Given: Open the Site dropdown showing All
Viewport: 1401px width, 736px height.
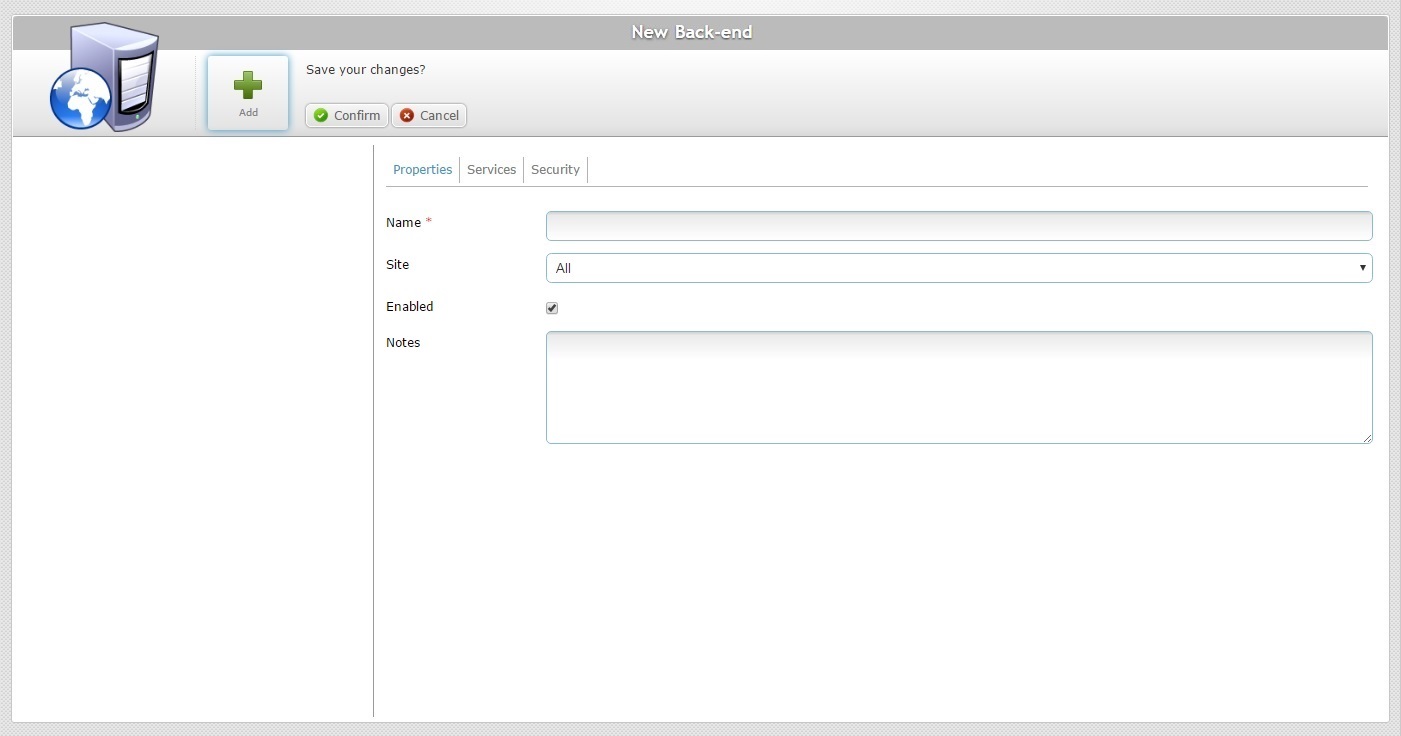Looking at the screenshot, I should 959,268.
